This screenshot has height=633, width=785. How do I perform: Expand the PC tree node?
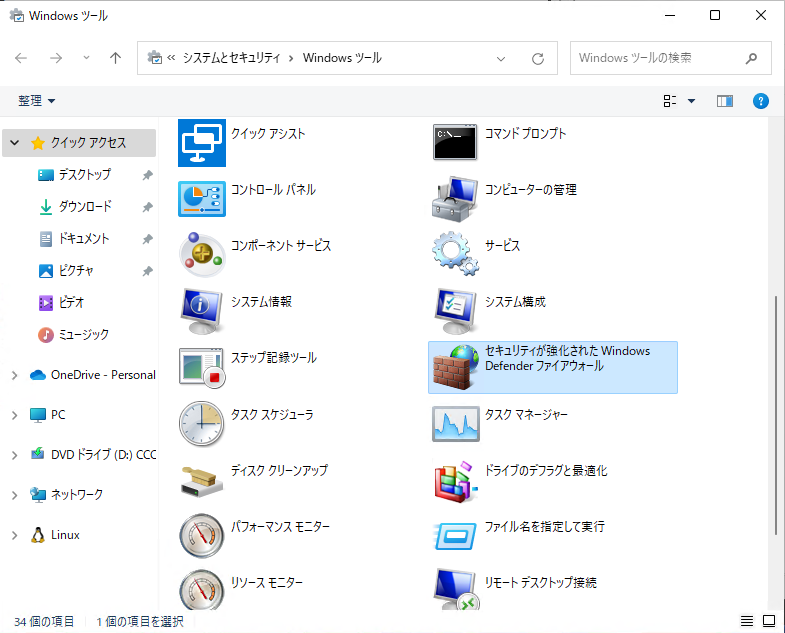tap(15, 415)
